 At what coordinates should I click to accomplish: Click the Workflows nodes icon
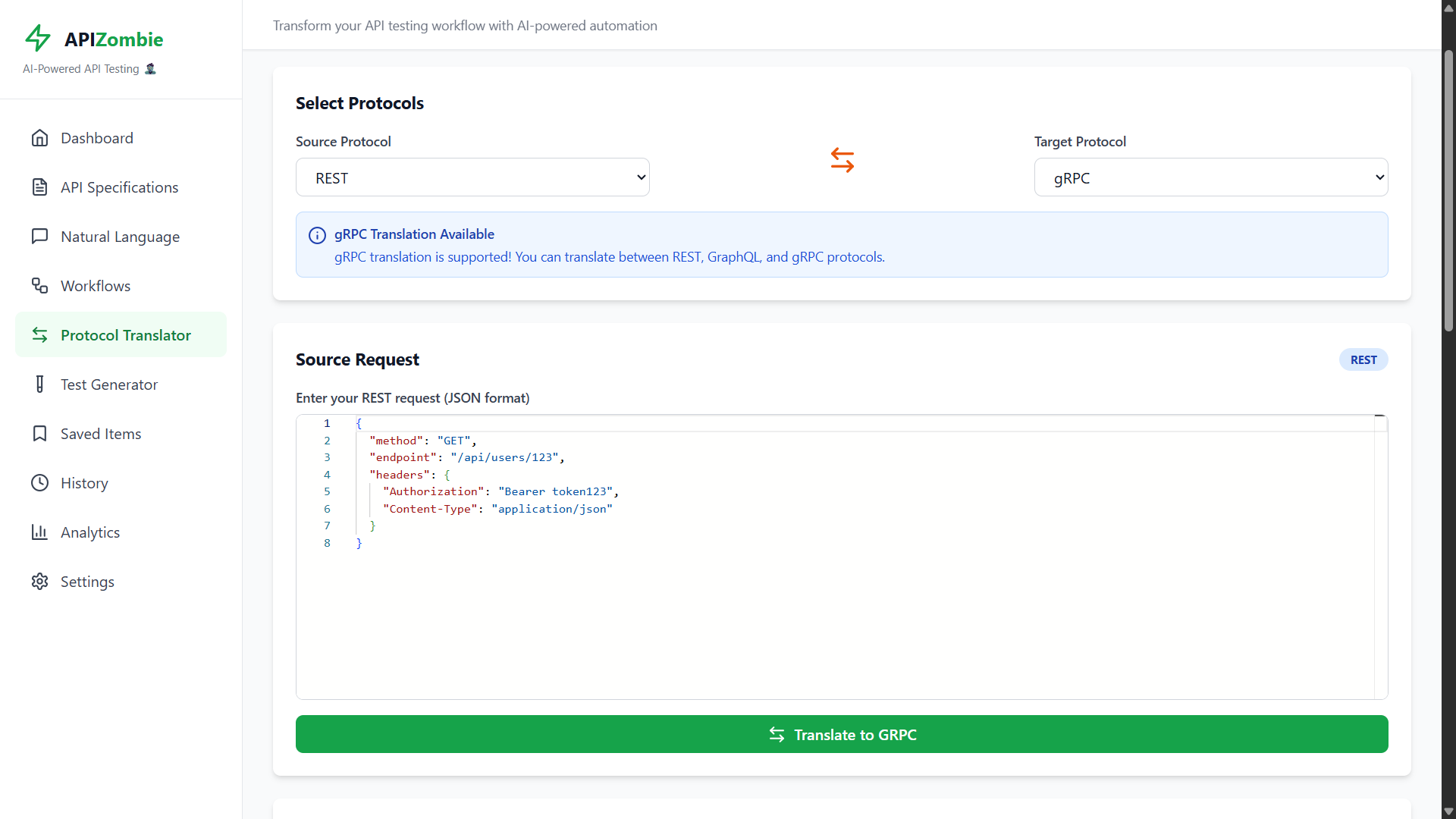pyautogui.click(x=39, y=286)
